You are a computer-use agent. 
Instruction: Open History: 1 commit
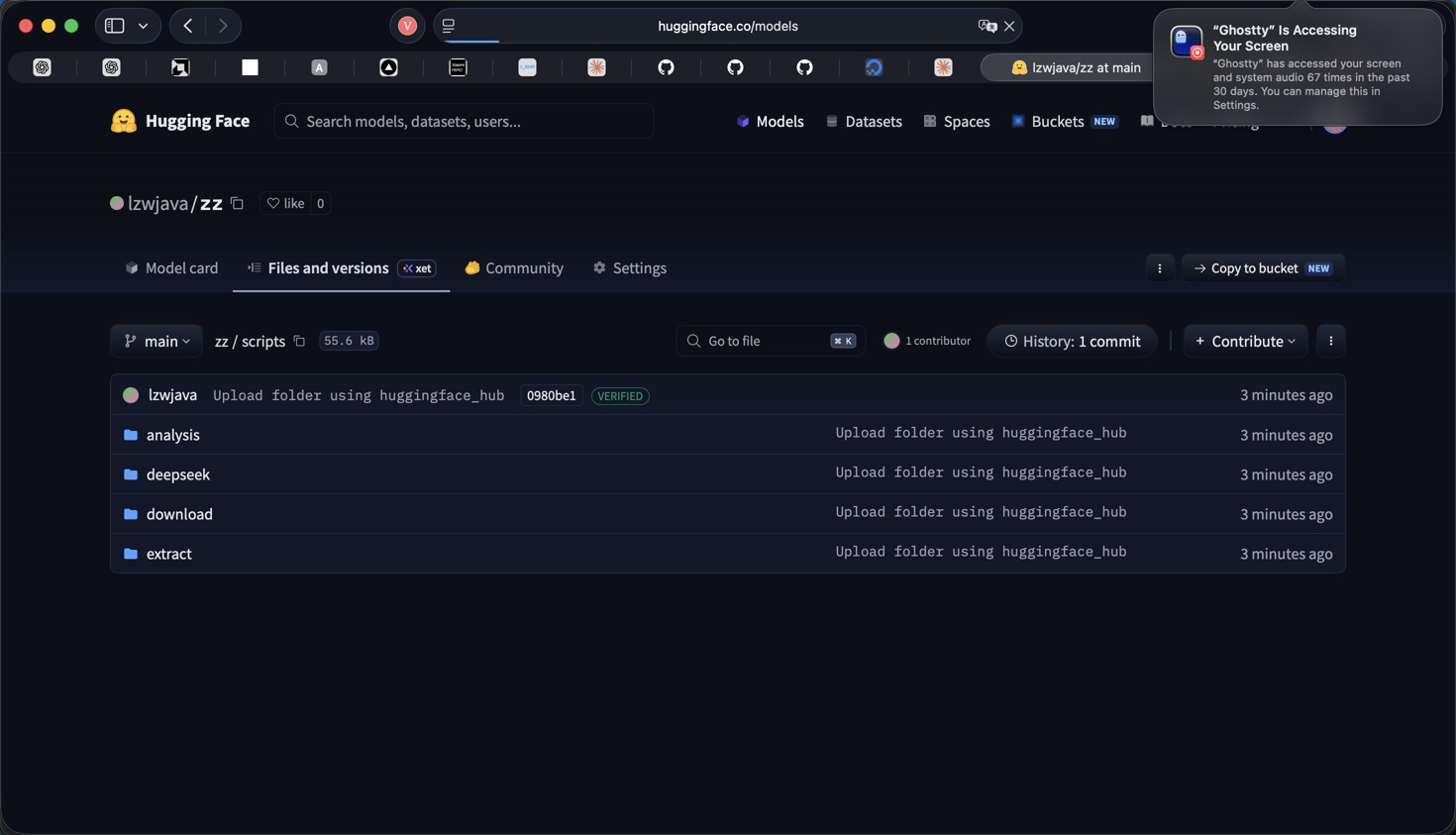pyautogui.click(x=1072, y=341)
